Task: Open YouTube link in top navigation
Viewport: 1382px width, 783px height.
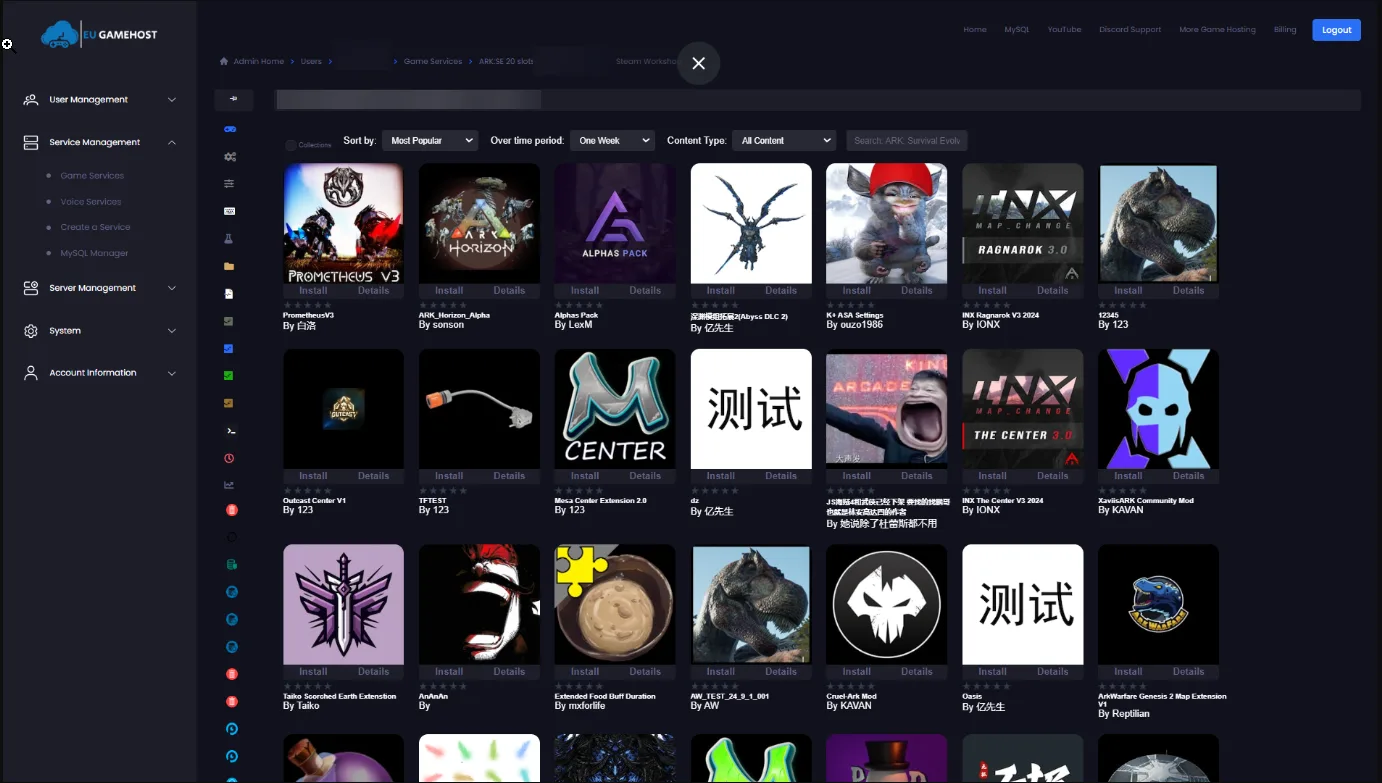Action: coord(1064,30)
